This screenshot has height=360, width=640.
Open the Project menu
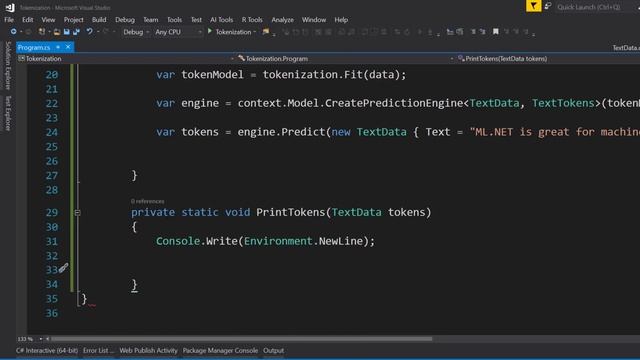pos(73,20)
